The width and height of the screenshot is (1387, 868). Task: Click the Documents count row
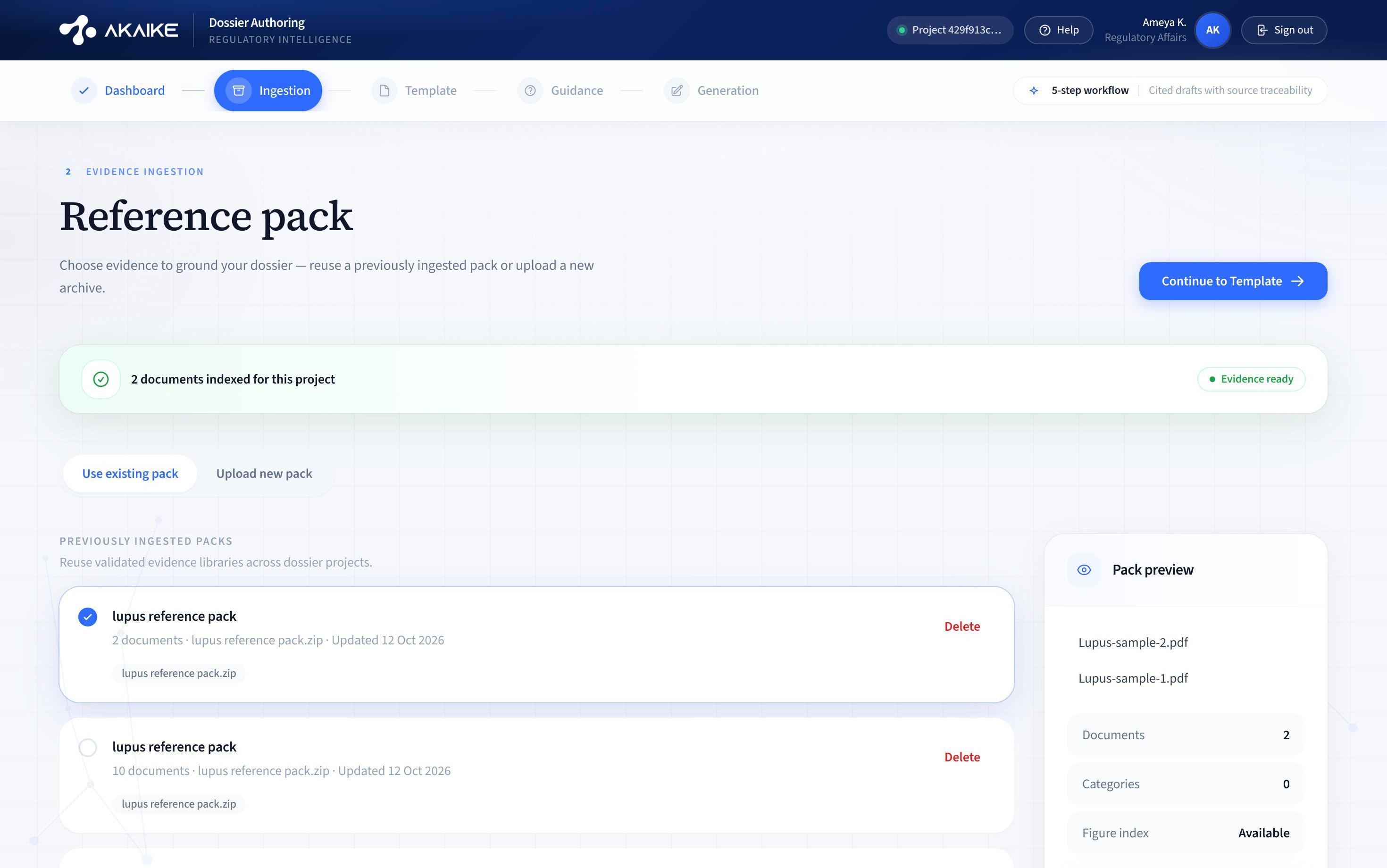click(x=1186, y=735)
